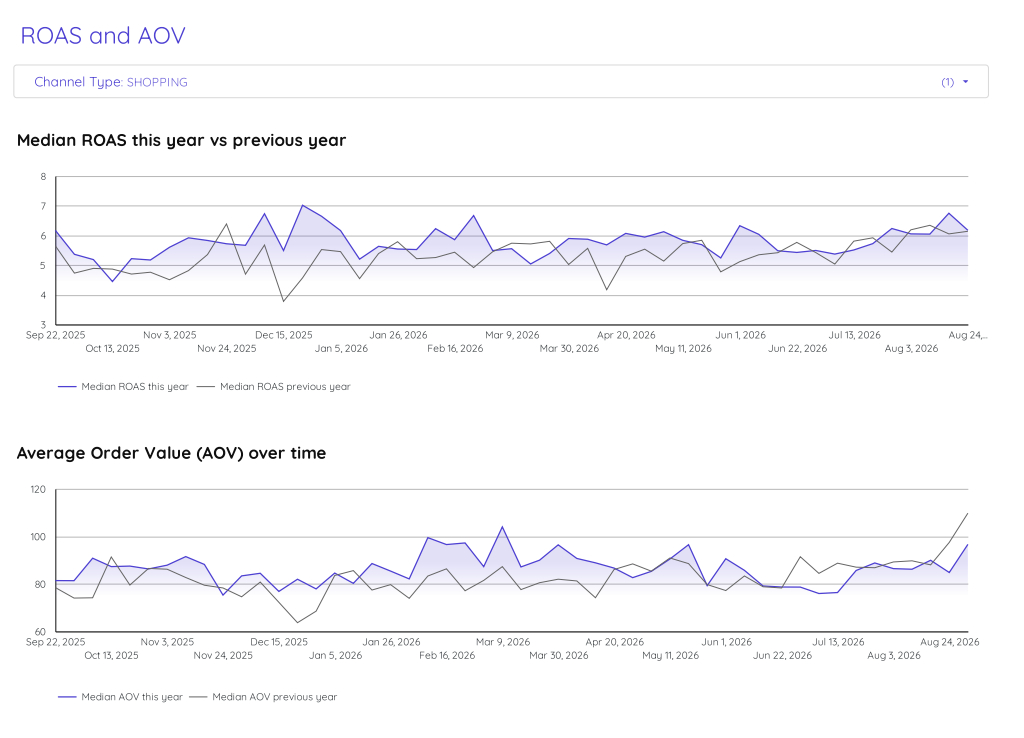Image resolution: width=1024 pixels, height=738 pixels.
Task: Click 'Jan 26, 2026' on ROAS chart axis
Action: pos(398,335)
